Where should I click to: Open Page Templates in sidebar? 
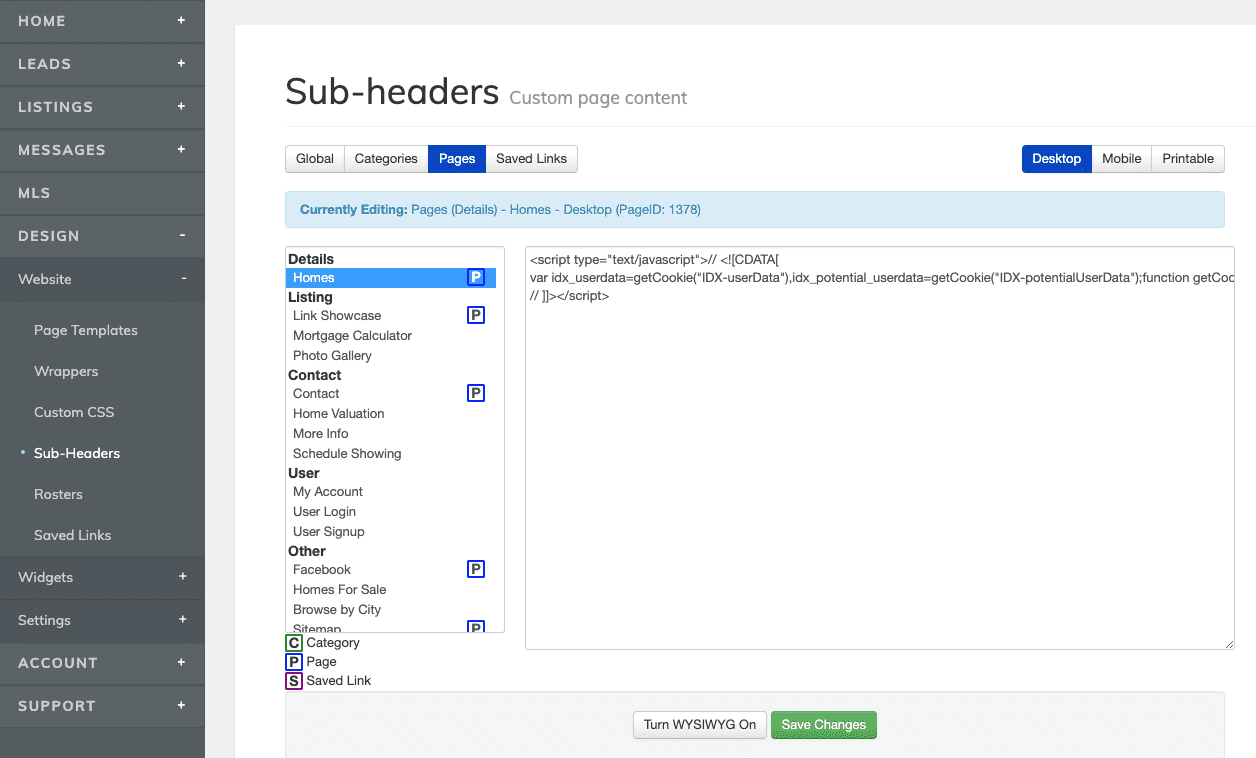(x=86, y=330)
